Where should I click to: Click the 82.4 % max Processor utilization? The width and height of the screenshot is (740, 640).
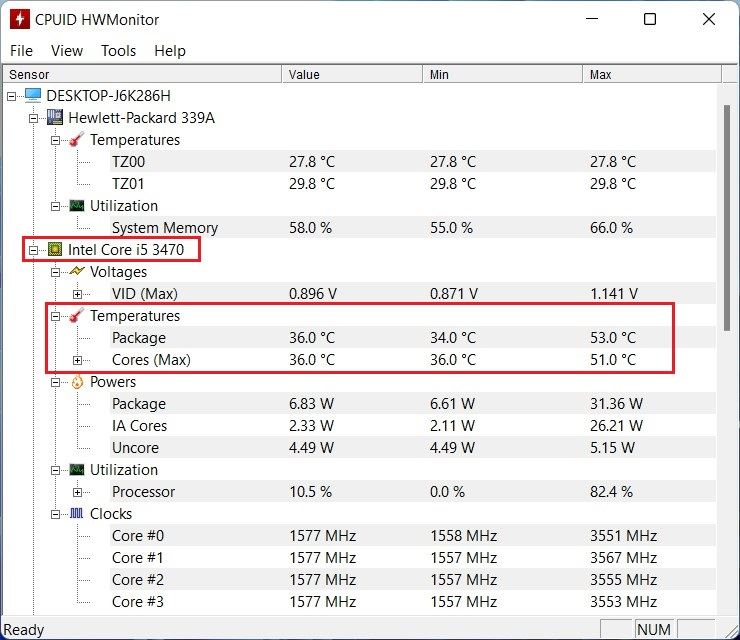(x=611, y=492)
